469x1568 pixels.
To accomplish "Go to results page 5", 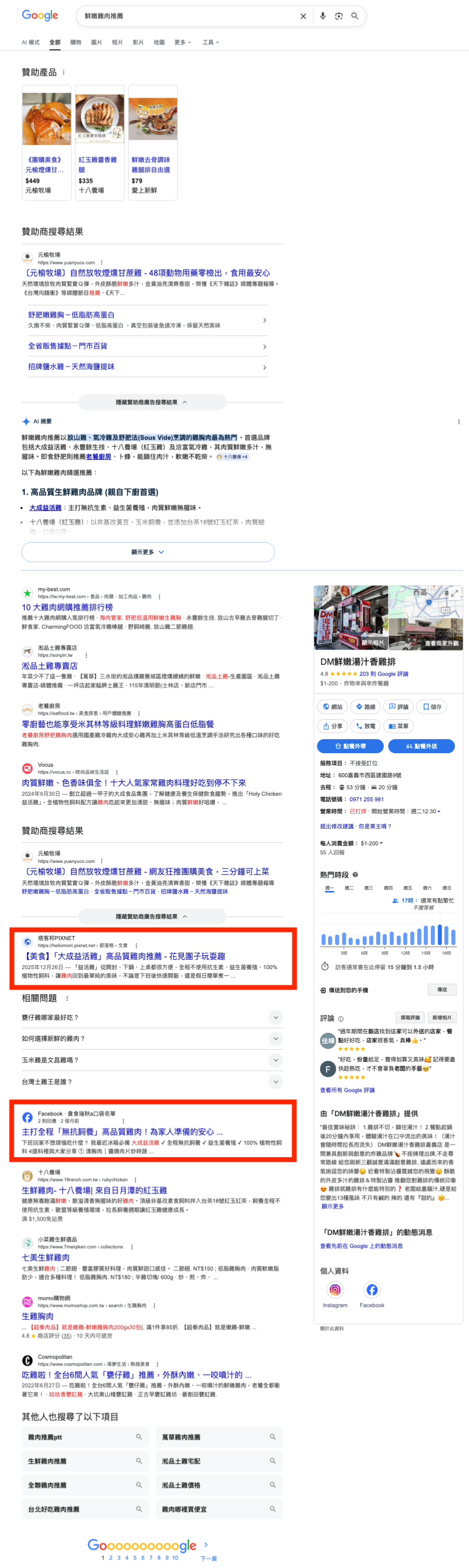I will click(x=135, y=1558).
